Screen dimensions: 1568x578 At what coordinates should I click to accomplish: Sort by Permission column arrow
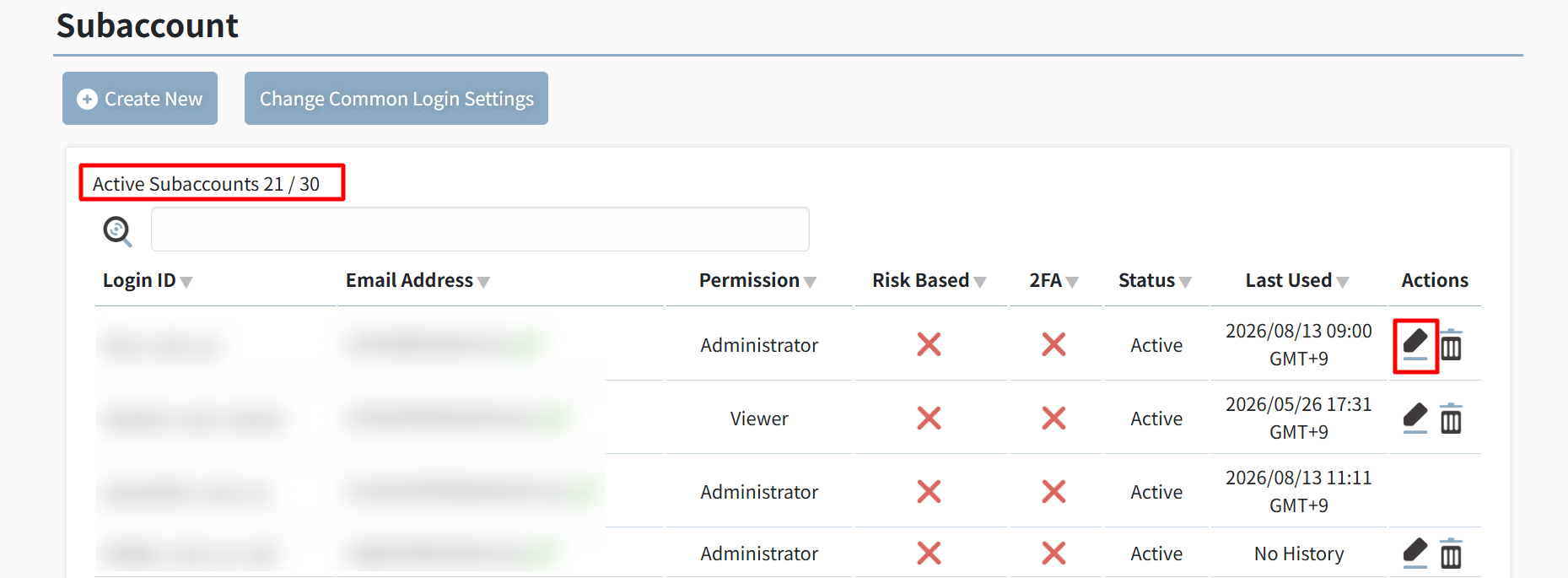(x=810, y=283)
